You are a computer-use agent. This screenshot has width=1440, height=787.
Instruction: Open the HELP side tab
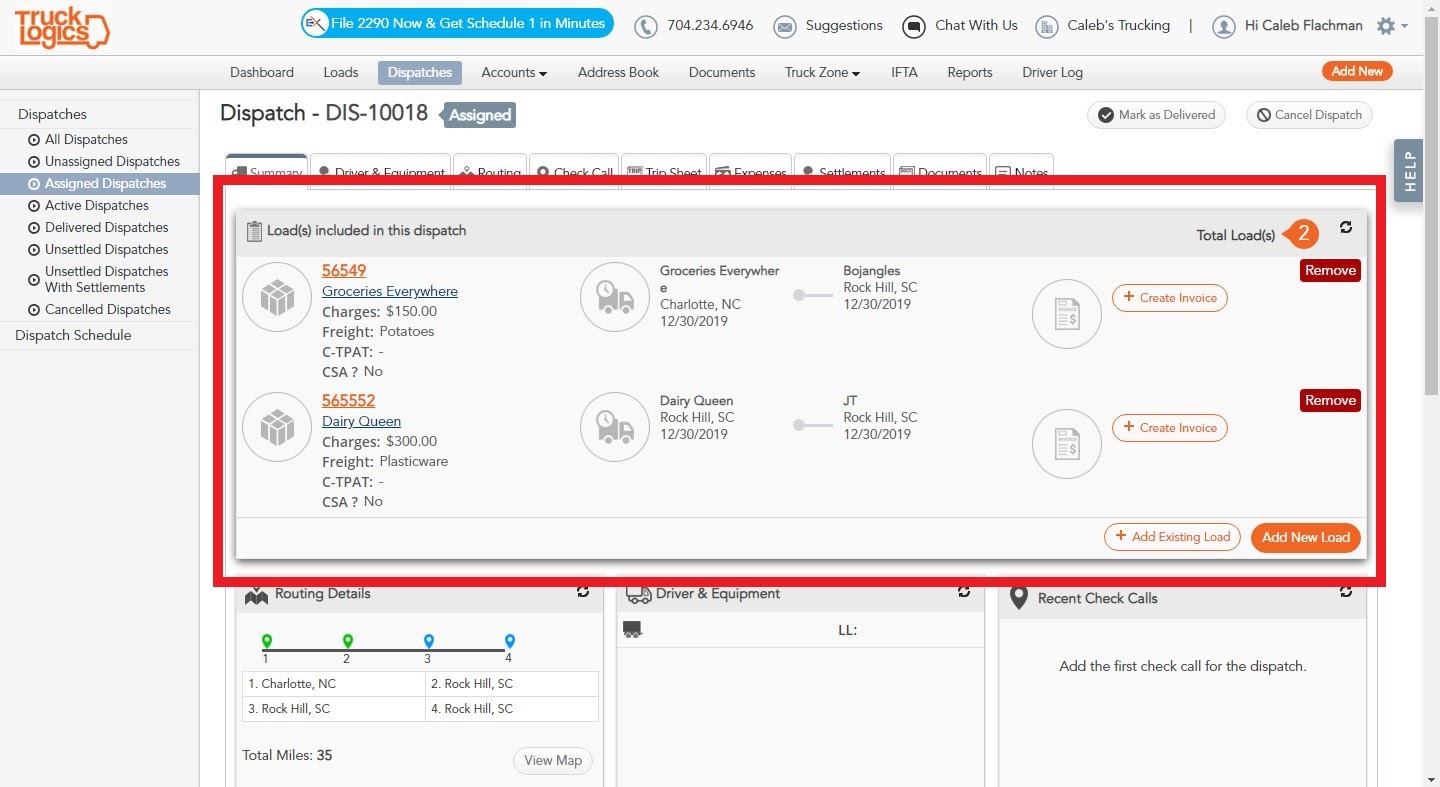[x=1409, y=171]
